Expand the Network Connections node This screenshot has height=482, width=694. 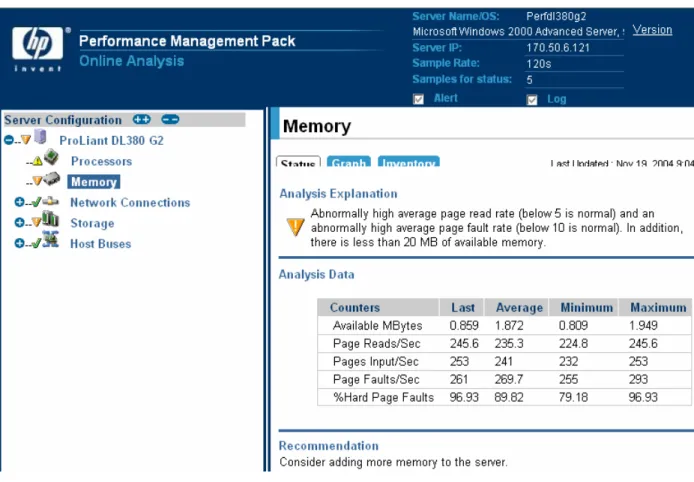(x=19, y=202)
